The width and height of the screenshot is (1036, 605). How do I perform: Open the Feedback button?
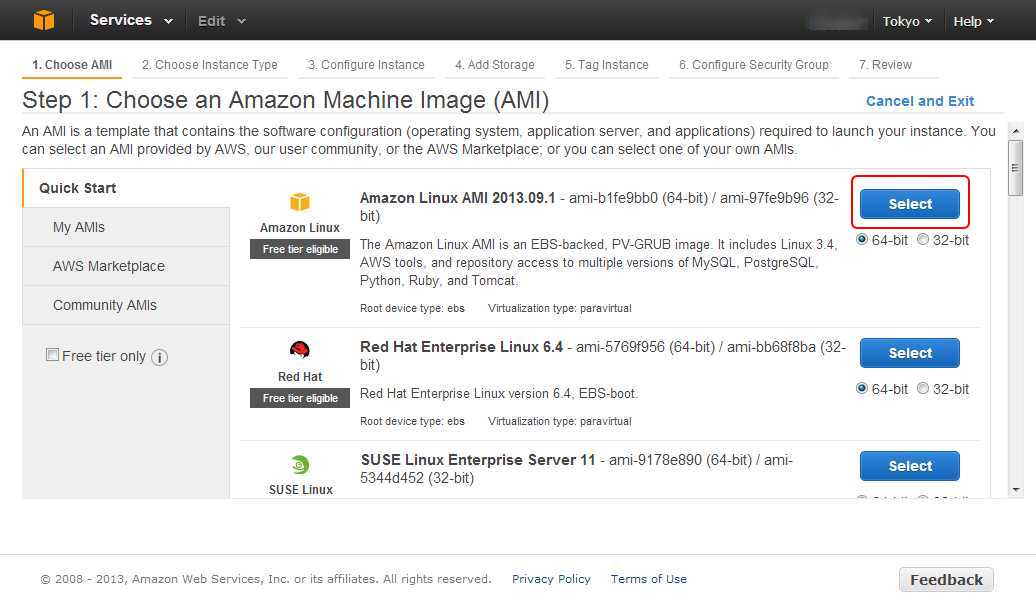click(x=946, y=580)
